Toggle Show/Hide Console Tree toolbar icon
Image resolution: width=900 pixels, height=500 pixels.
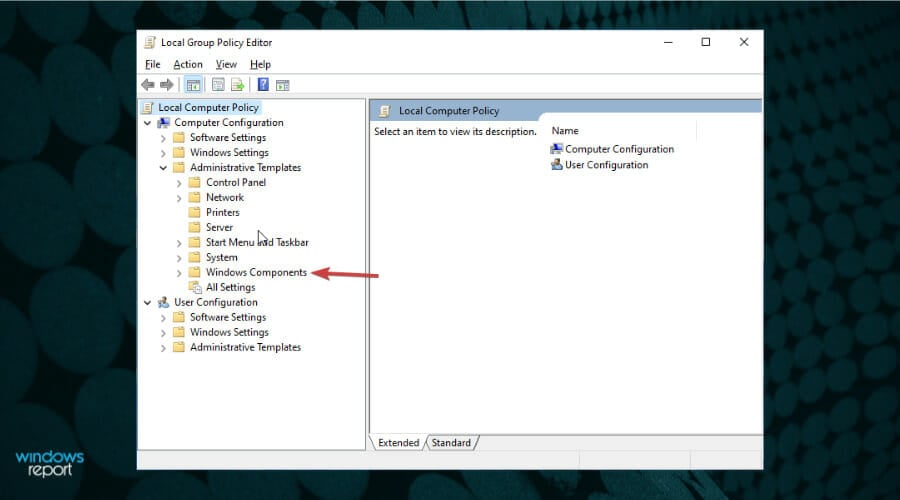(x=193, y=85)
